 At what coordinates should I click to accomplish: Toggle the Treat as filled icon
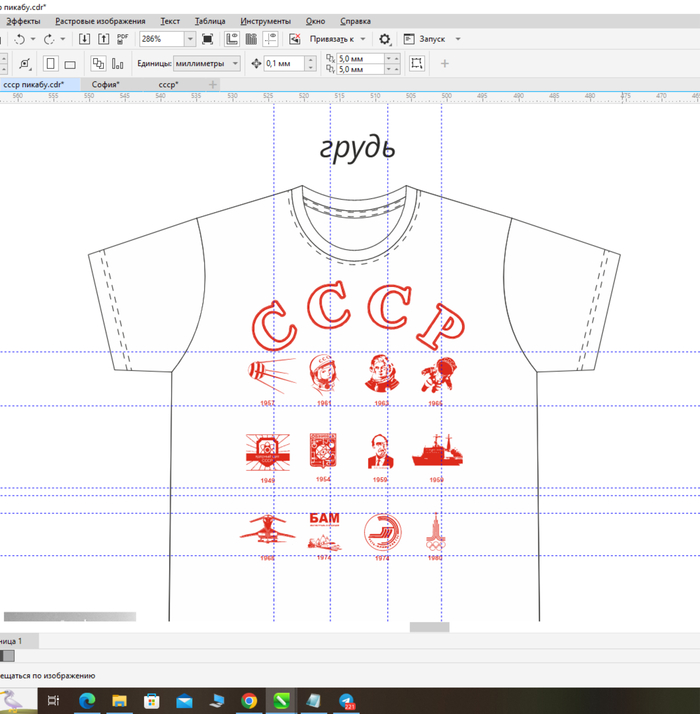point(416,63)
